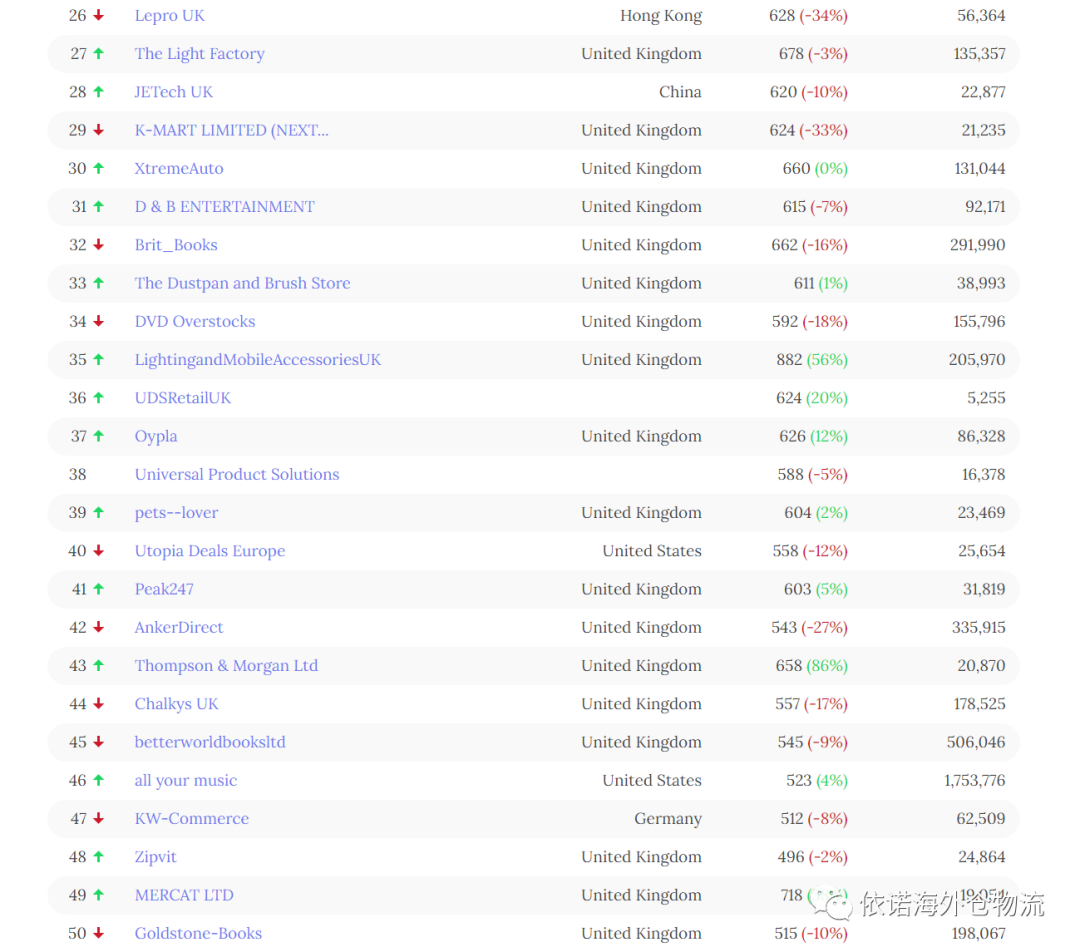This screenshot has width=1080, height=952.
Task: Click green up arrow at rank 48
Action: [98, 856]
